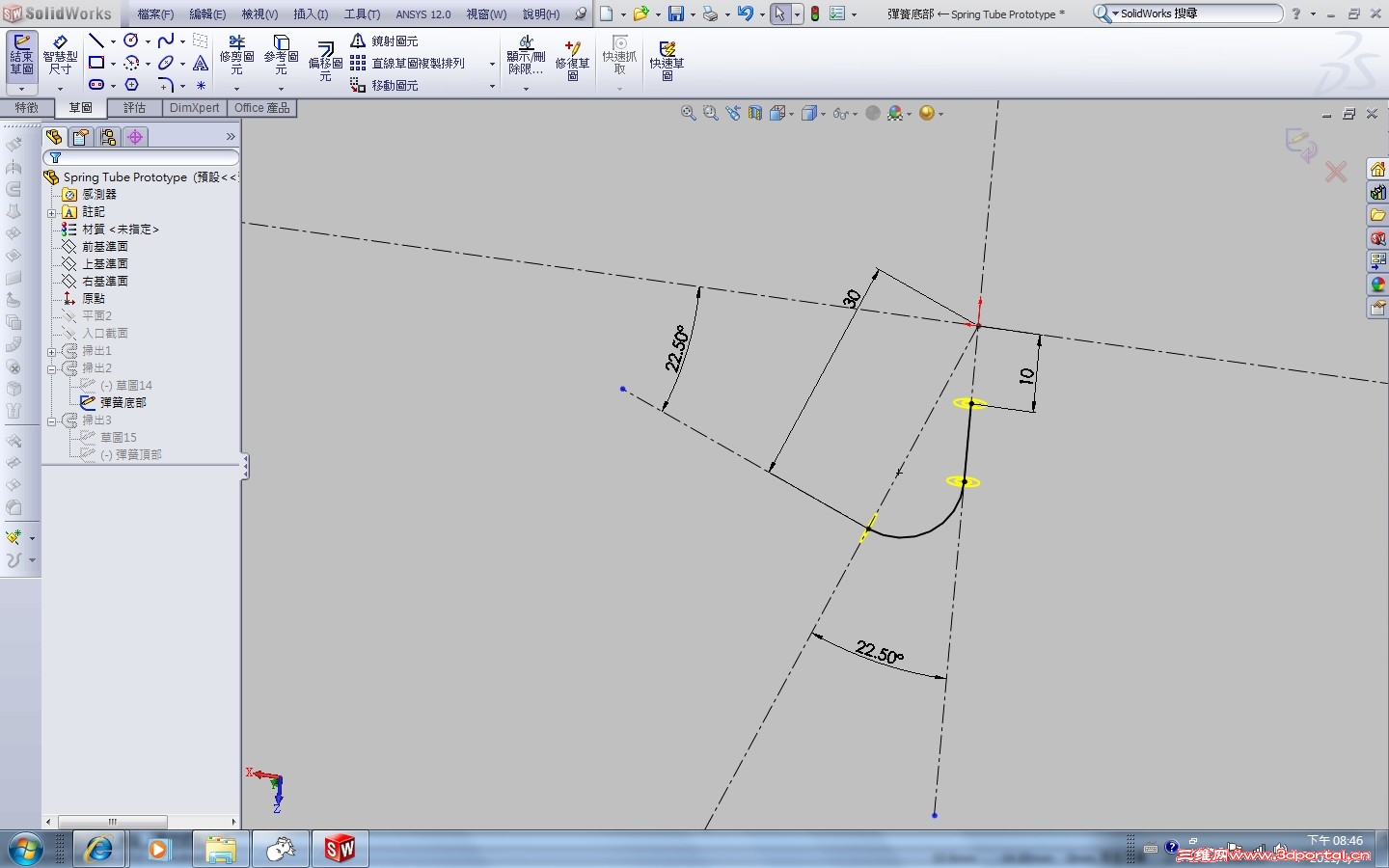This screenshot has height=868, width=1389.
Task: Switch to FeatureManager design tree tab
Action: pos(54,137)
